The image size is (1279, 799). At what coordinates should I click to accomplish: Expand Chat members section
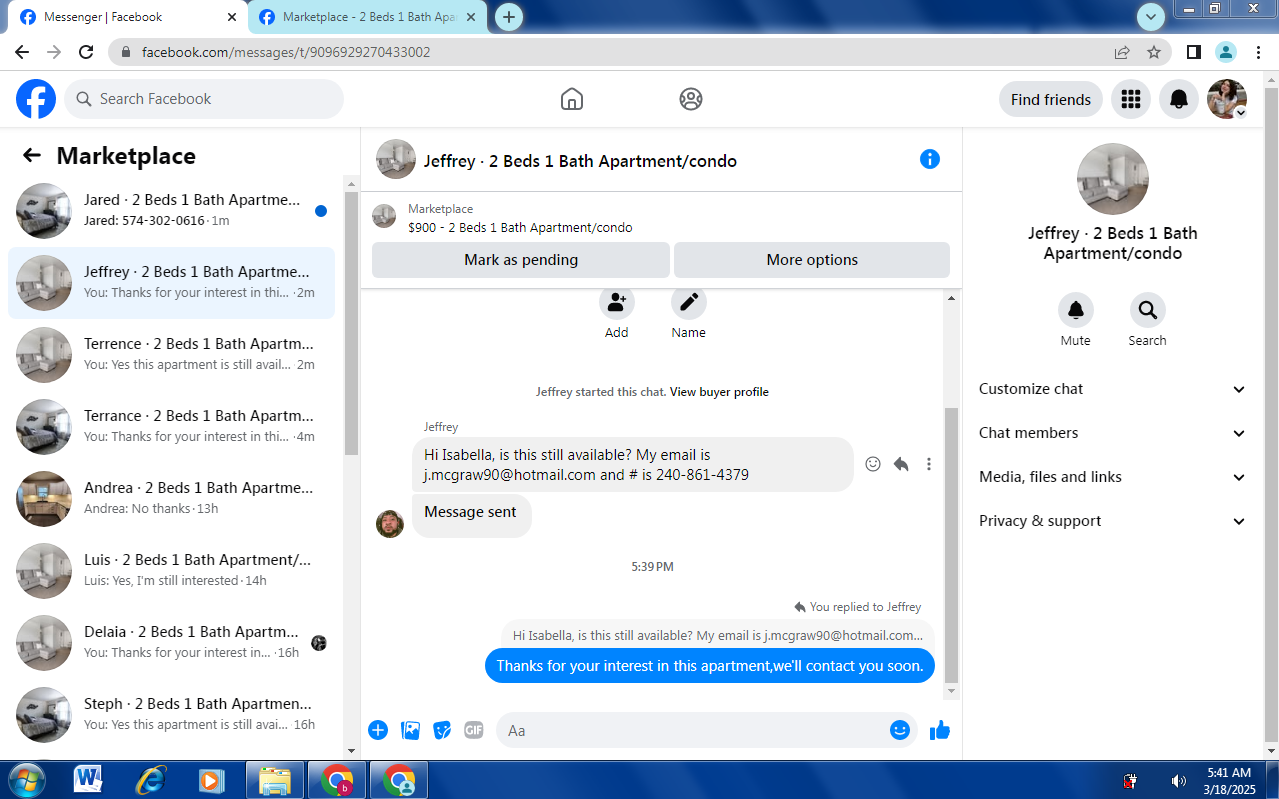click(1112, 433)
